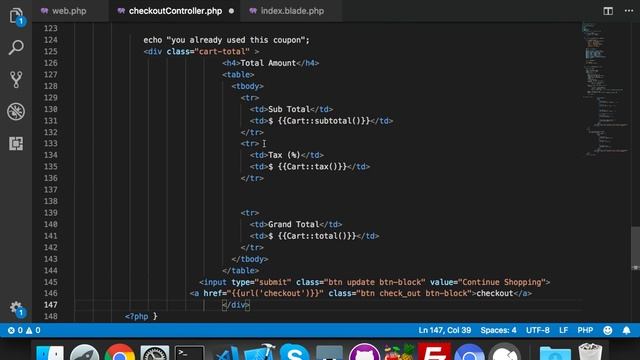Click {{Cart::total()}} expression
The image size is (640, 360).
(317, 236)
